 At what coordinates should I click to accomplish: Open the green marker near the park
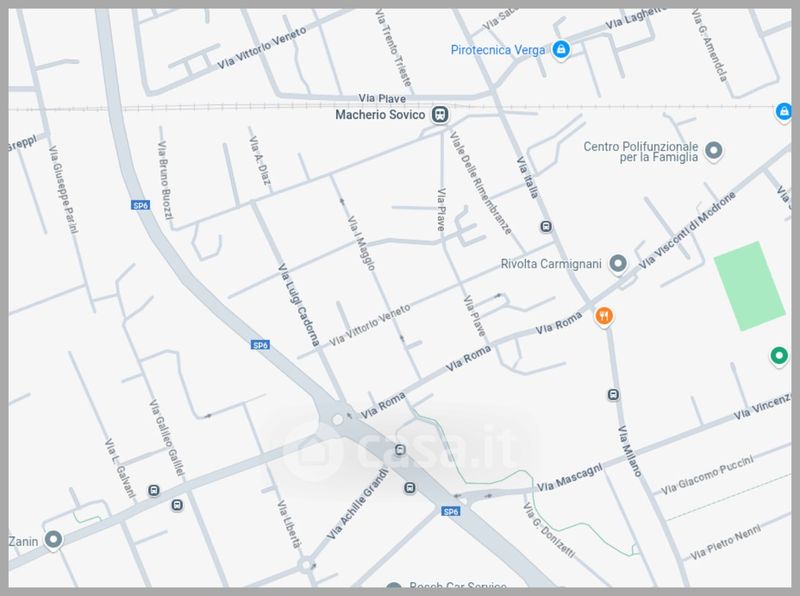coord(779,355)
